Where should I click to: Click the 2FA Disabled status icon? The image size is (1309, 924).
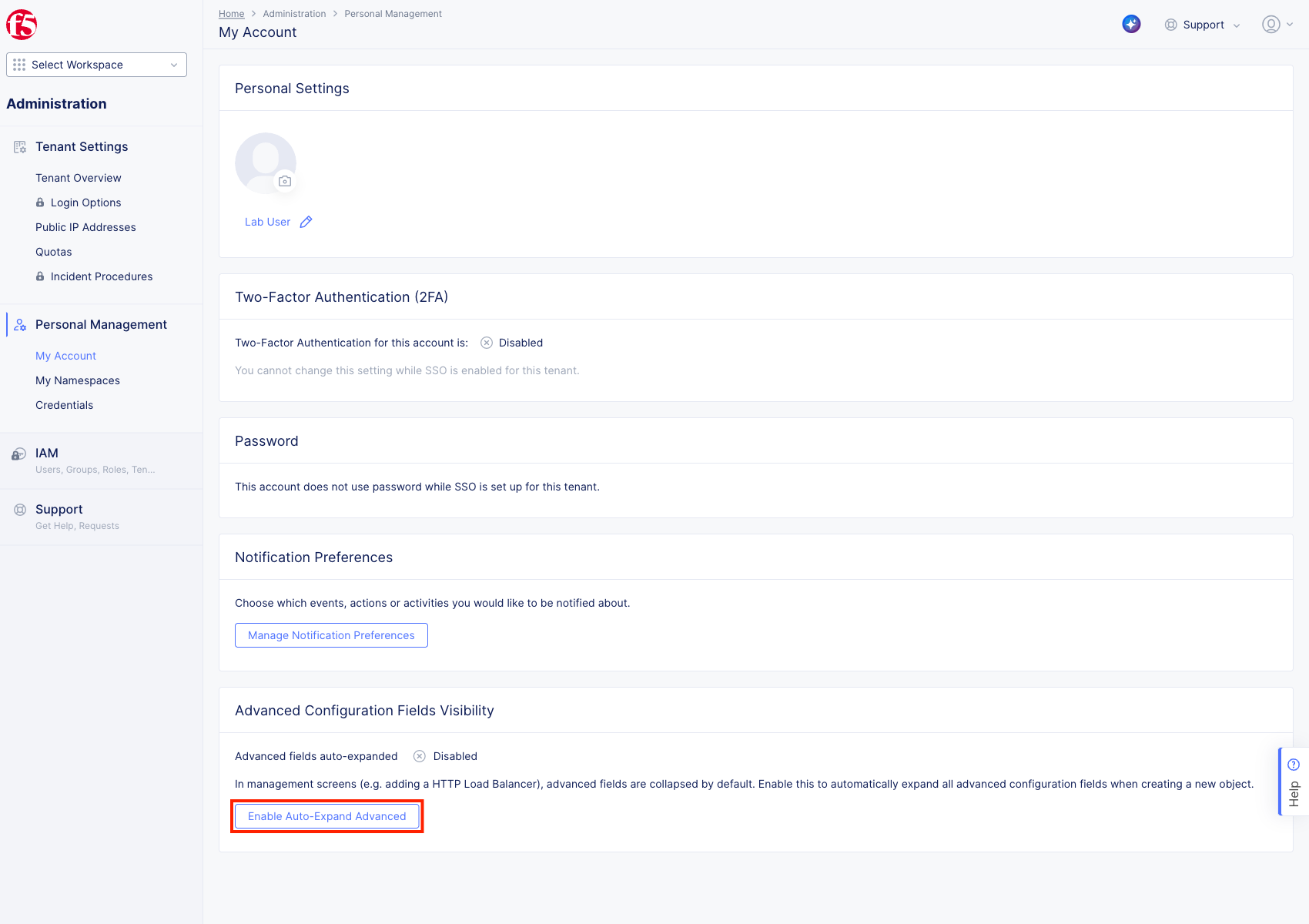[x=487, y=343]
